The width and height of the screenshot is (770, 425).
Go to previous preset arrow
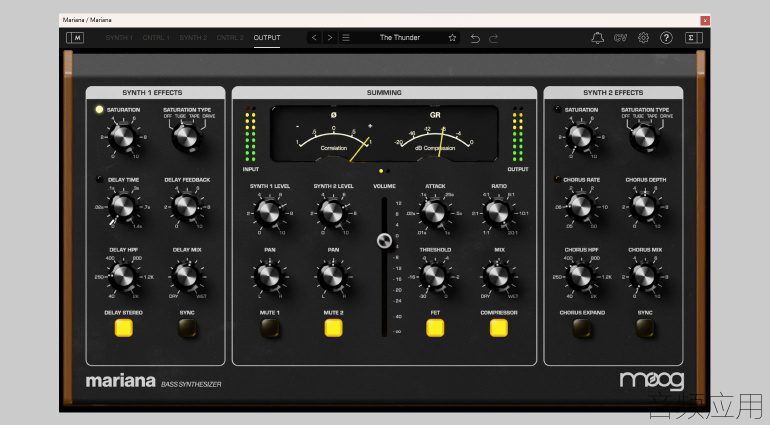[314, 38]
